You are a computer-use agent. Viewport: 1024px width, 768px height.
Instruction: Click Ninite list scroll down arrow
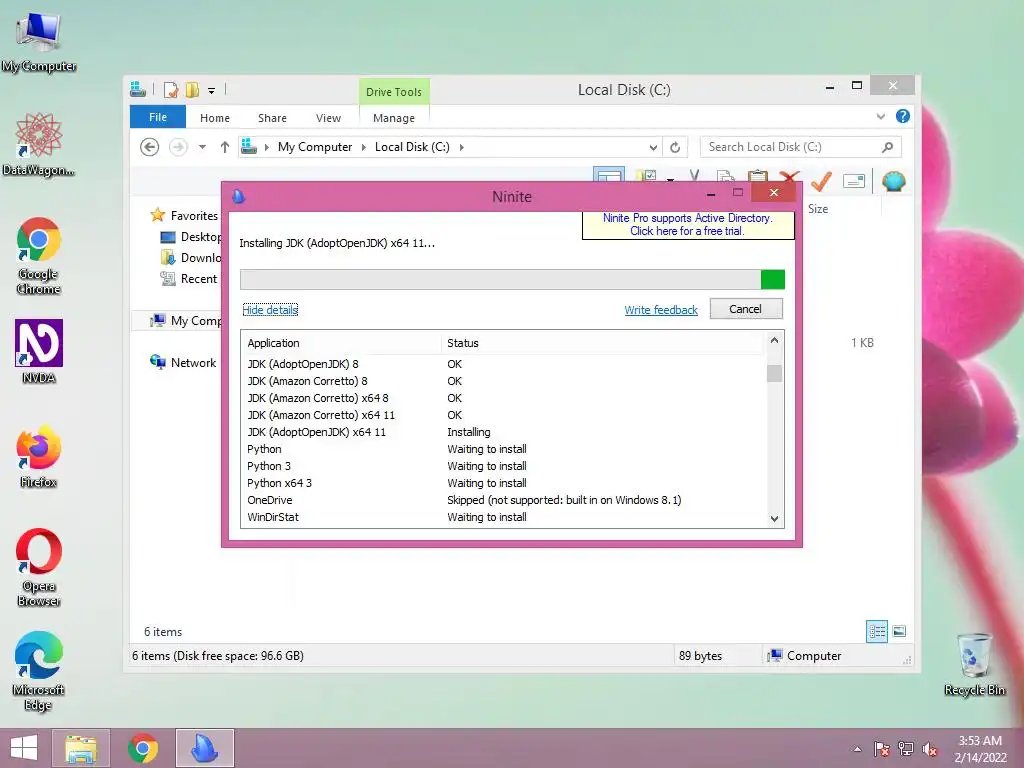775,519
